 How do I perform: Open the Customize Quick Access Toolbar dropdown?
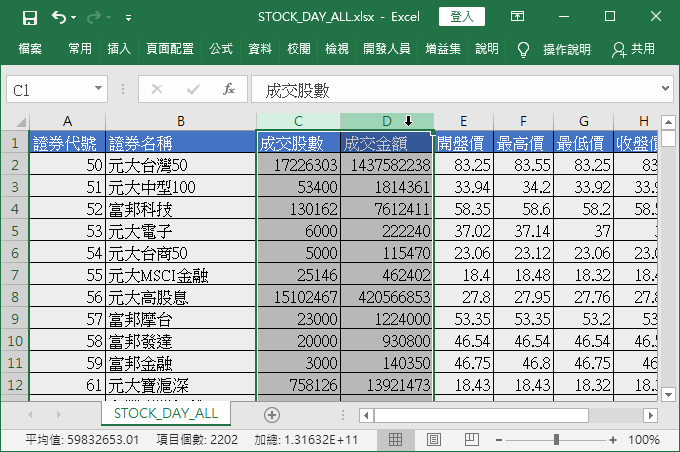click(128, 18)
